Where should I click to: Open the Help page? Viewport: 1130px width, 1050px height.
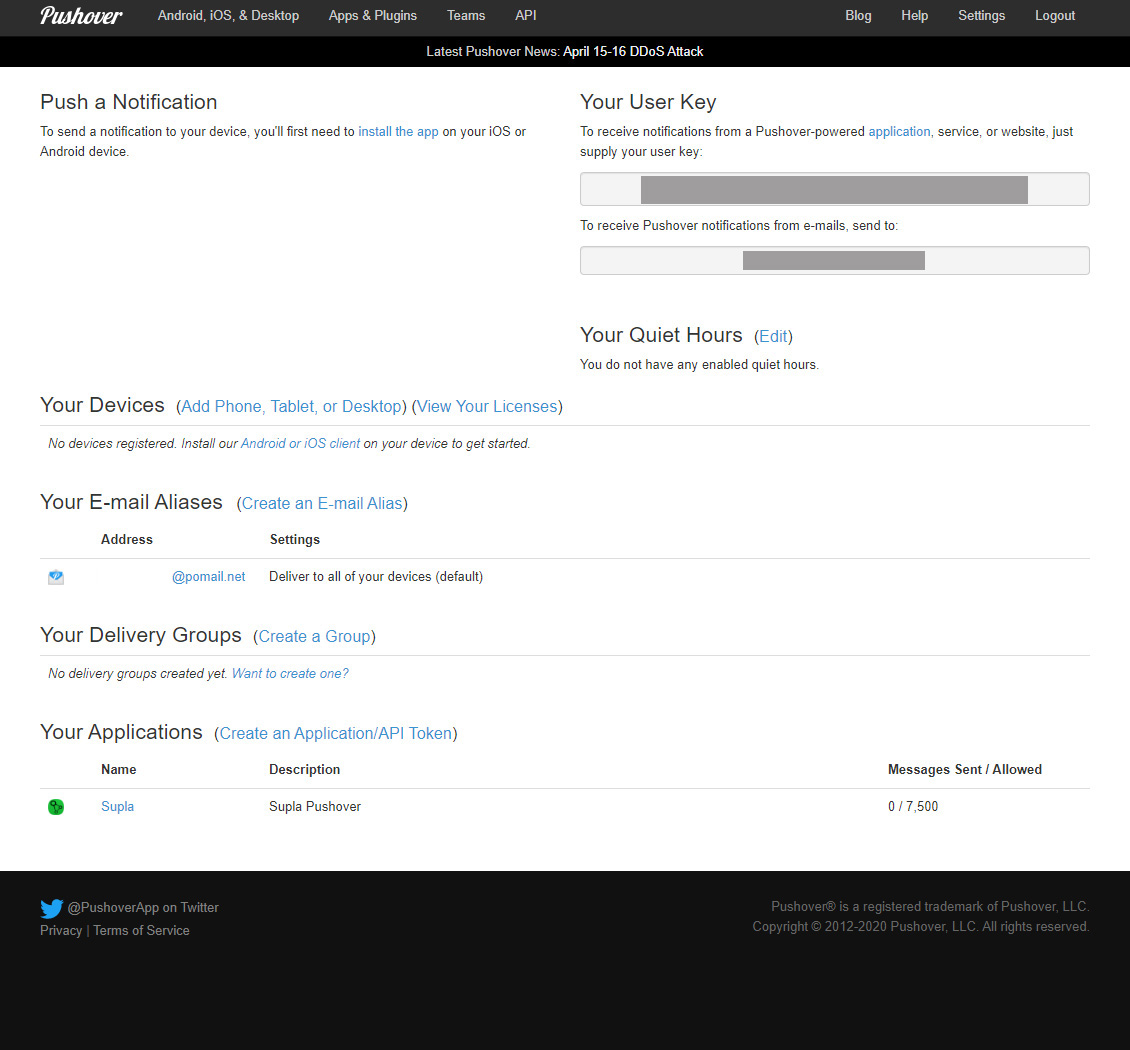tap(915, 15)
